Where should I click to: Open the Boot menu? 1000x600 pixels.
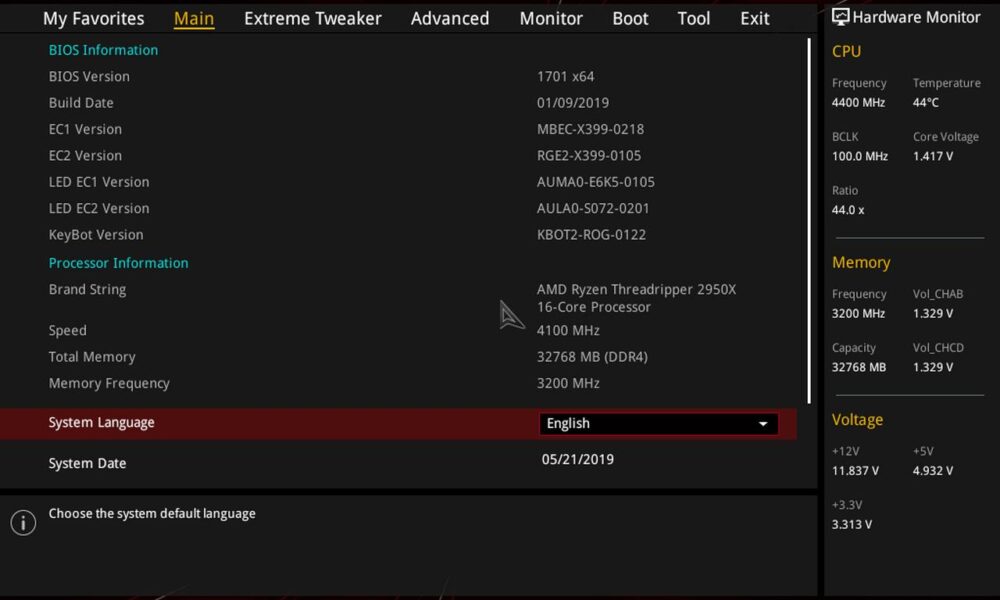point(630,17)
